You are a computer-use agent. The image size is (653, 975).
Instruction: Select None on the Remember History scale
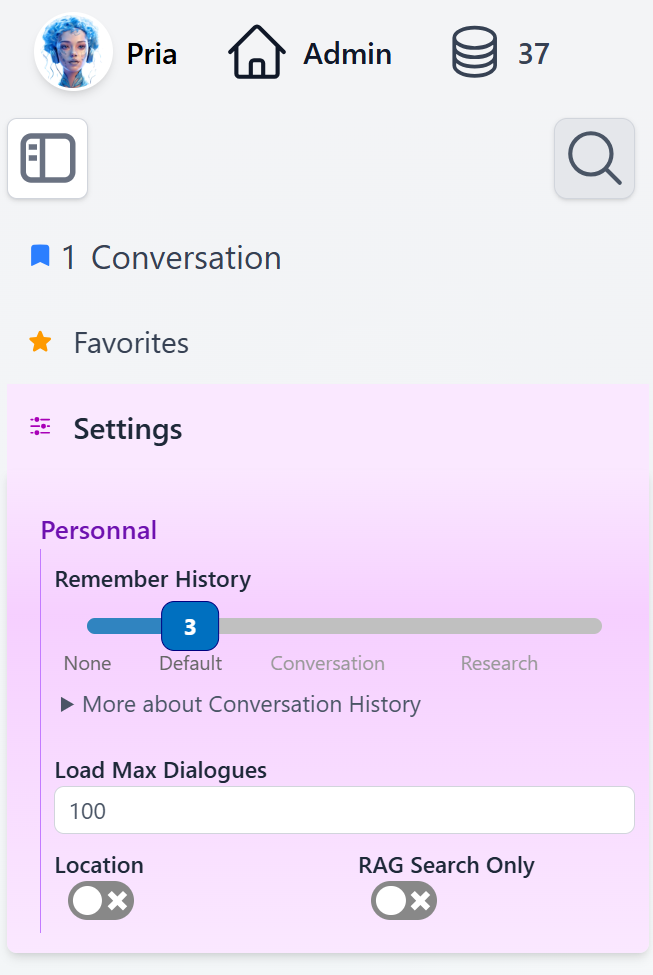click(x=87, y=663)
